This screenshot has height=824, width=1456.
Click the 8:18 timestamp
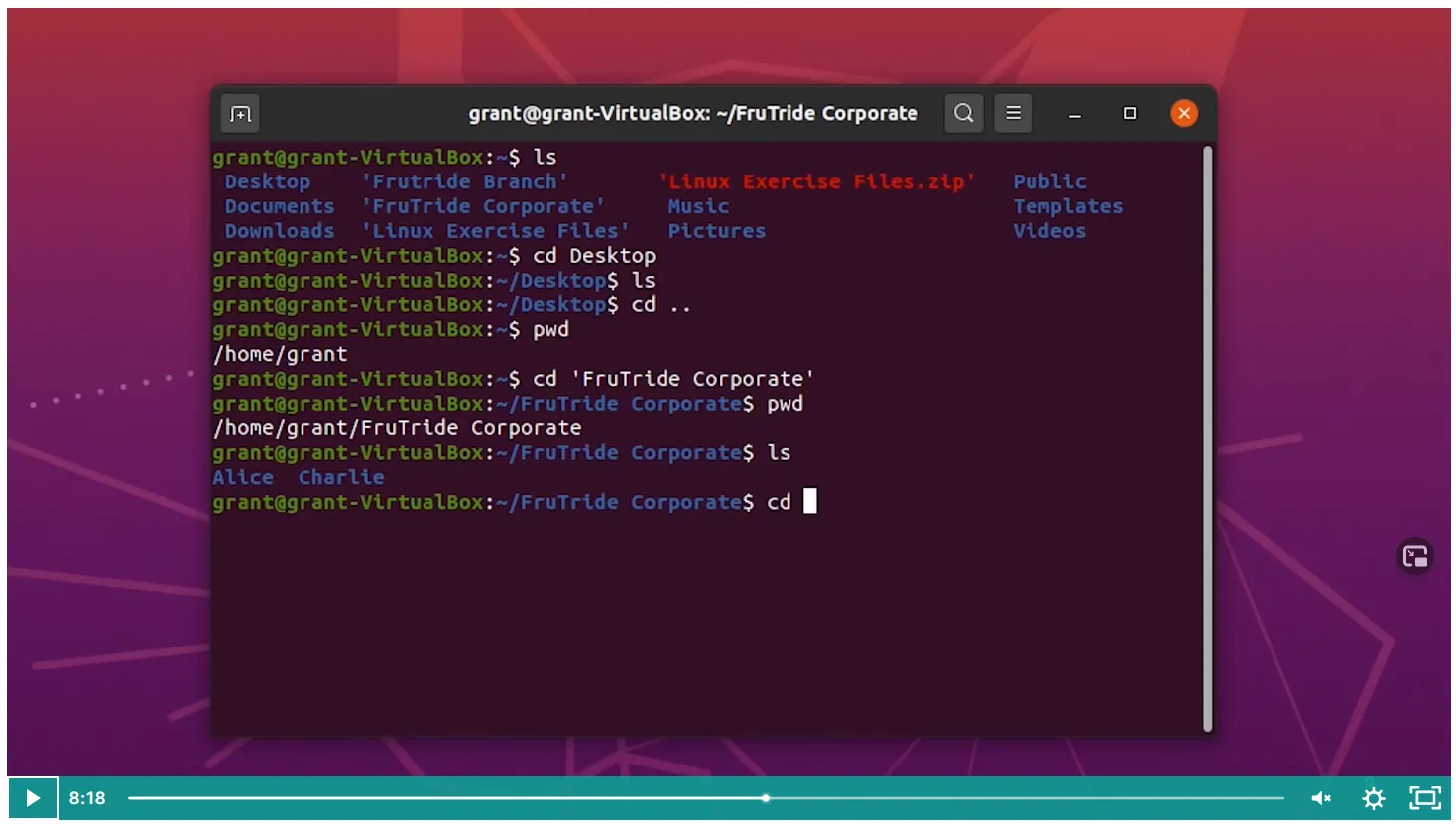[x=87, y=798]
